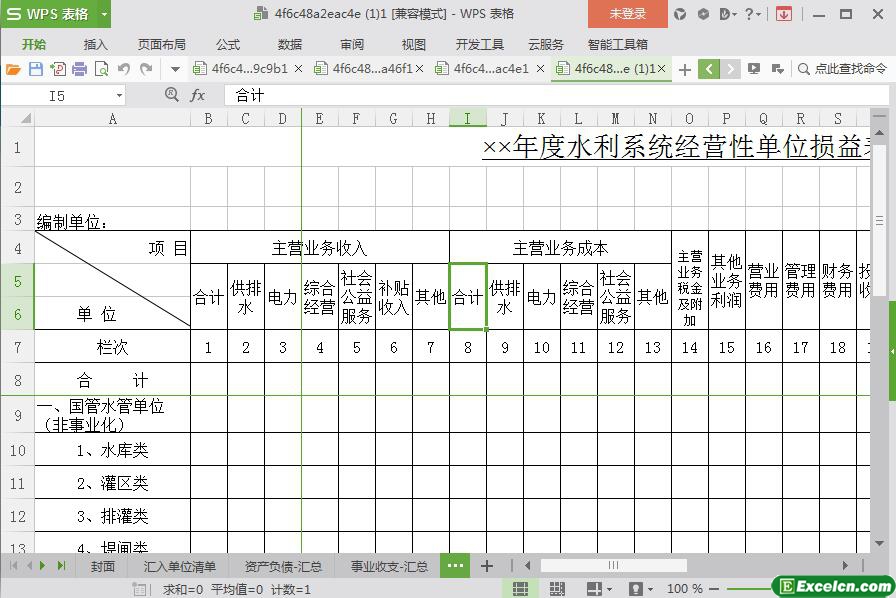The width and height of the screenshot is (896, 598).
Task: Click the select-all corner triangle
Action: pos(25,118)
